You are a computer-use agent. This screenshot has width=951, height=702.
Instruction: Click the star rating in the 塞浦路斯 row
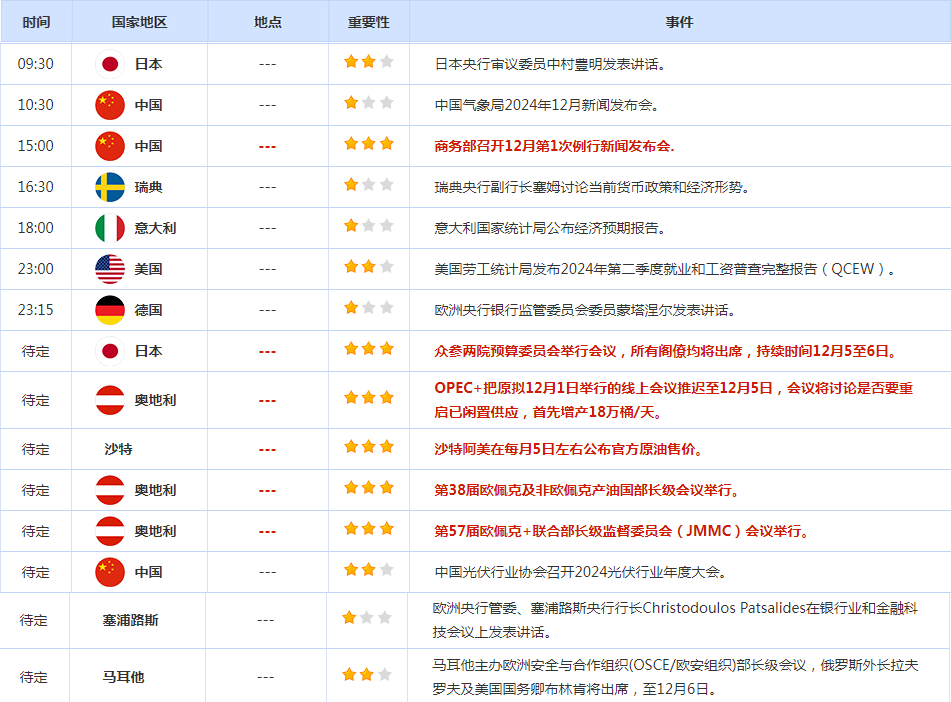pyautogui.click(x=367, y=618)
